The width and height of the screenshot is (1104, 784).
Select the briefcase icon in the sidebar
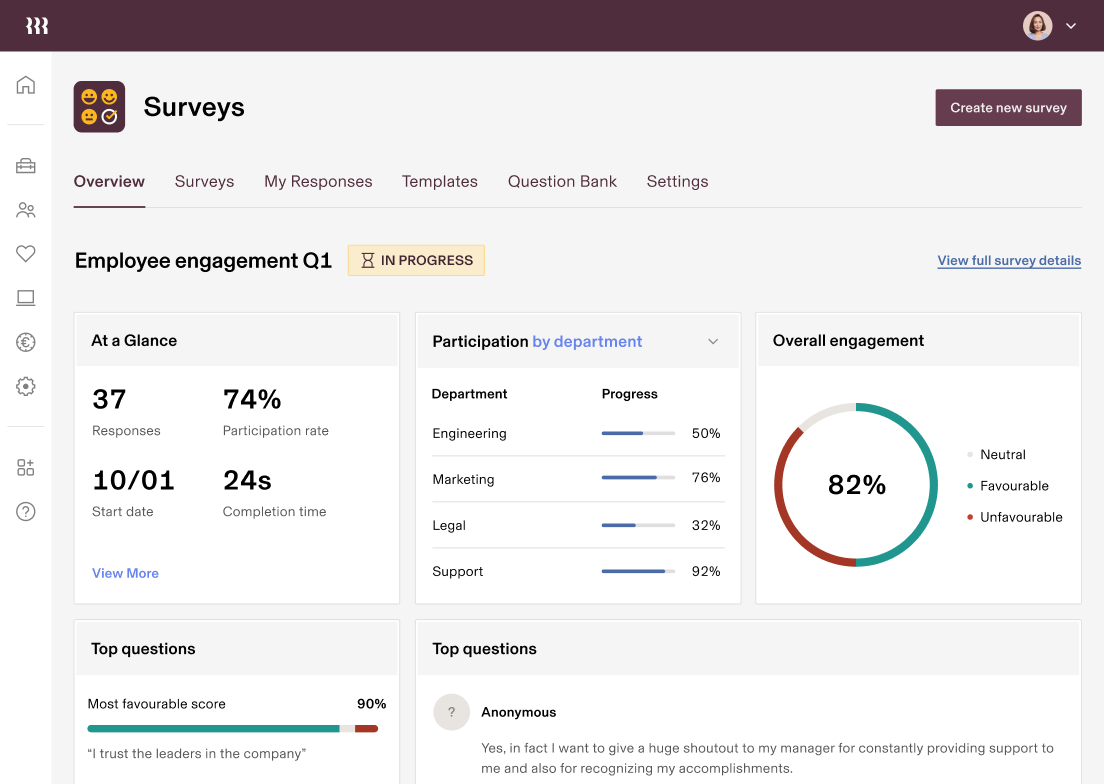(x=26, y=166)
